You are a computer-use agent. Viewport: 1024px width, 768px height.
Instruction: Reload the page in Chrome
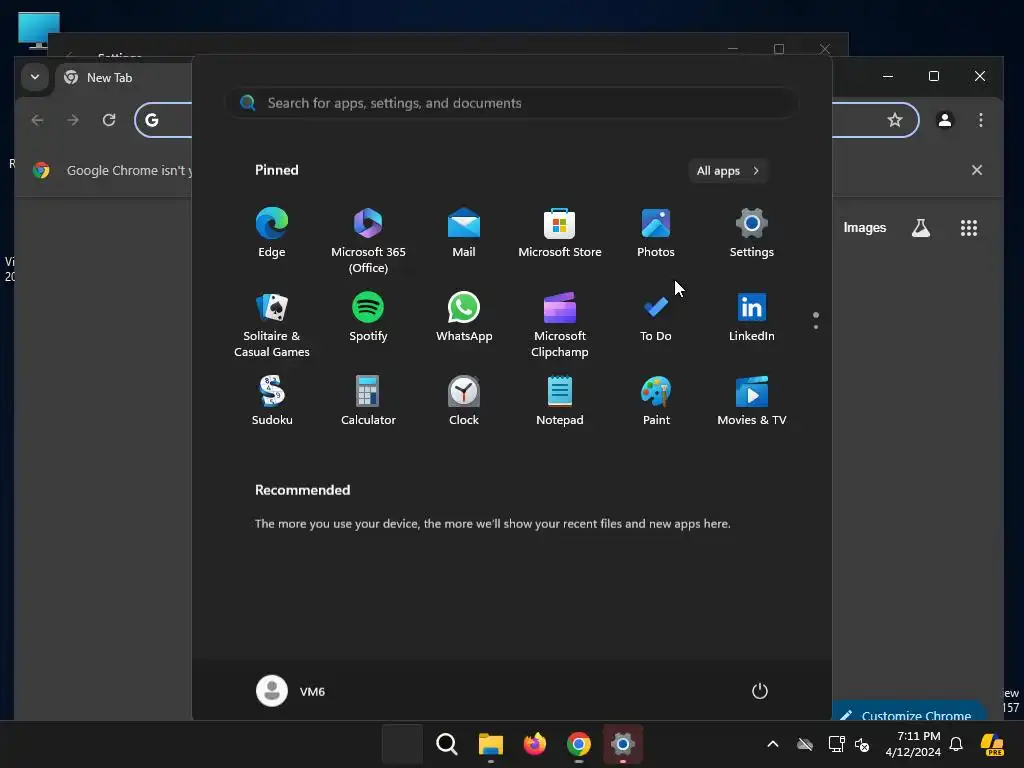(x=109, y=120)
